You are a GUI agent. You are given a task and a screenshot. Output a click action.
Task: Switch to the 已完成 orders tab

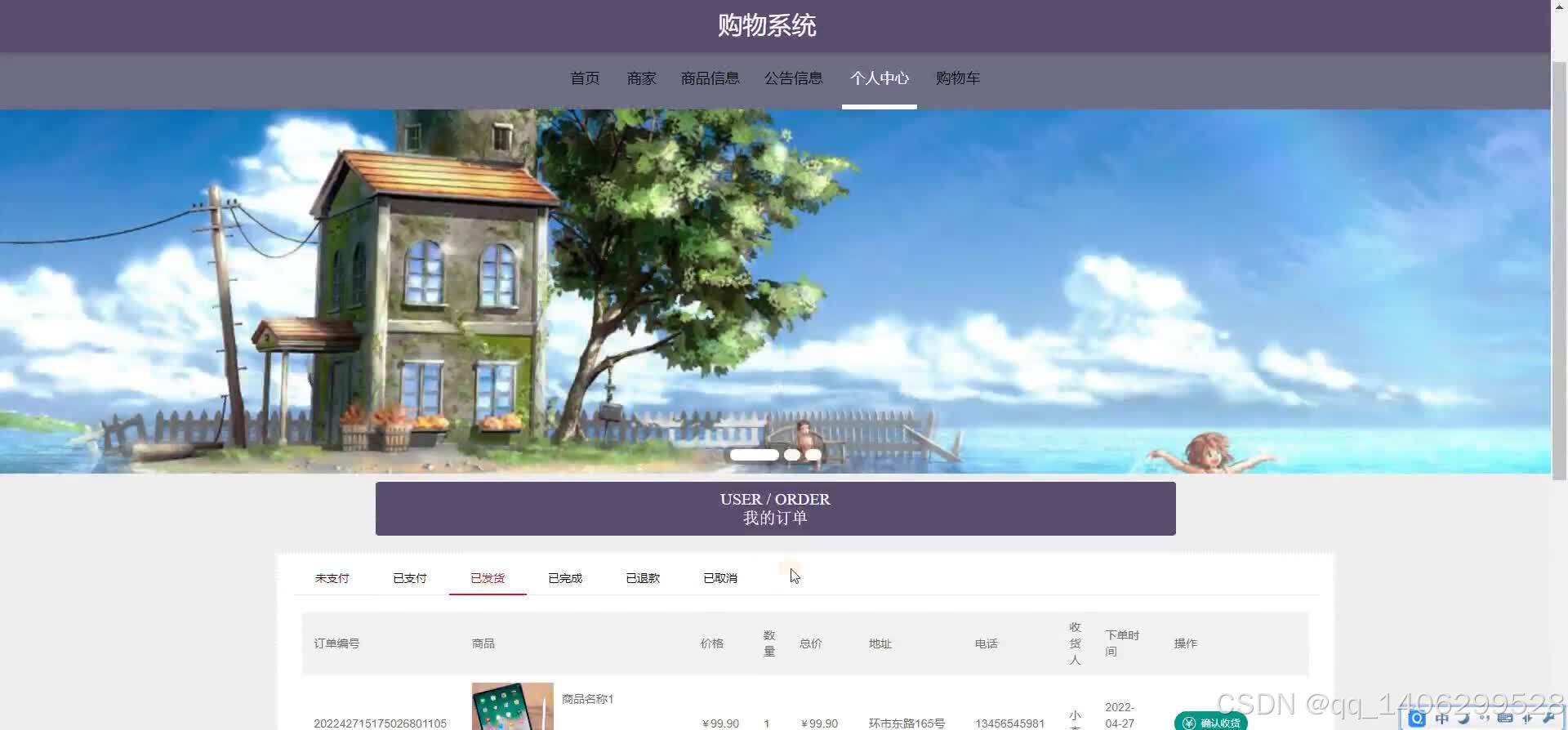[565, 578]
